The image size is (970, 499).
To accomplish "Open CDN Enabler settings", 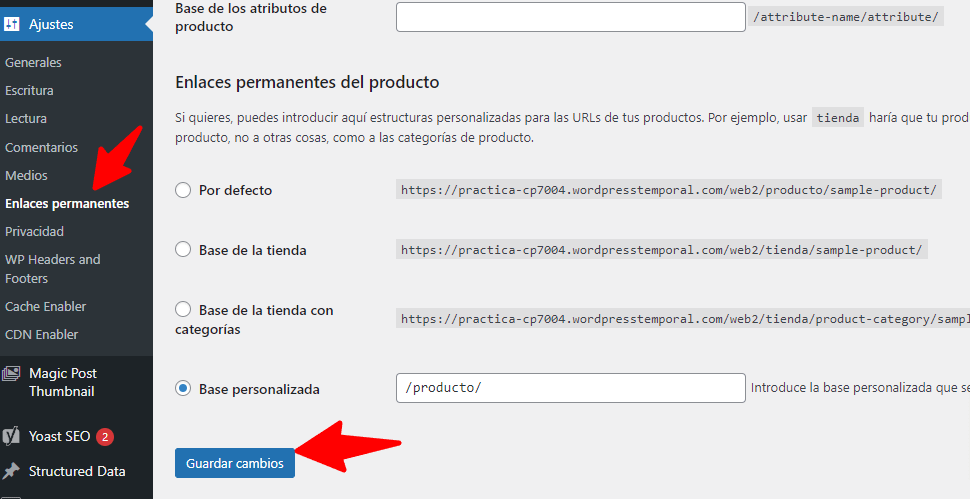I will [41, 334].
